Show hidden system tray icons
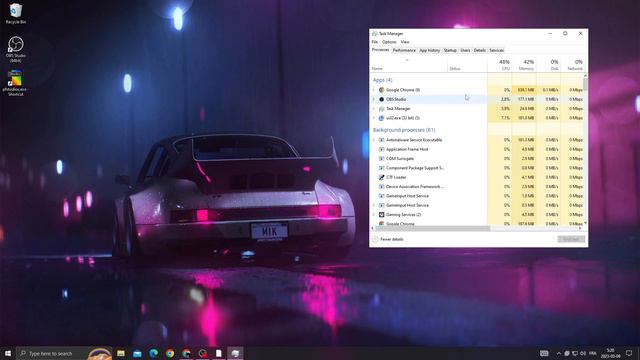640x360 pixels. 558,353
